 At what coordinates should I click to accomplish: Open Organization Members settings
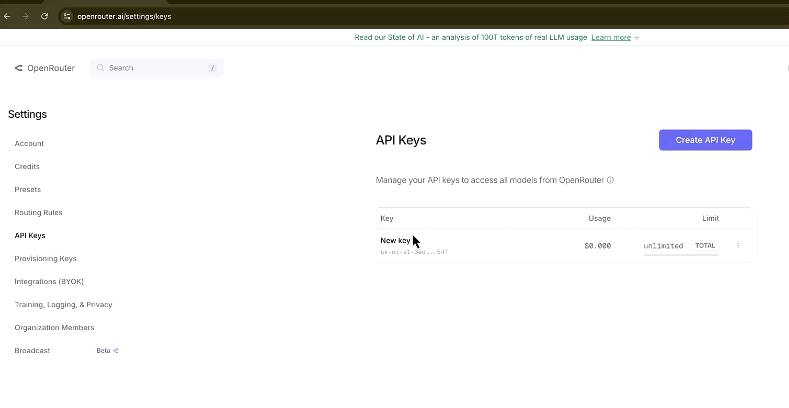coord(54,328)
